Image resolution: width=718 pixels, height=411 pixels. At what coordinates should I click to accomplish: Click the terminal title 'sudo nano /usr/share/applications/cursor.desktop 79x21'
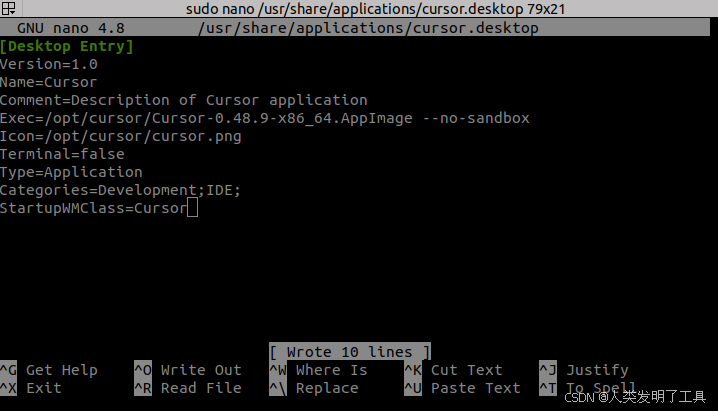pyautogui.click(x=375, y=9)
